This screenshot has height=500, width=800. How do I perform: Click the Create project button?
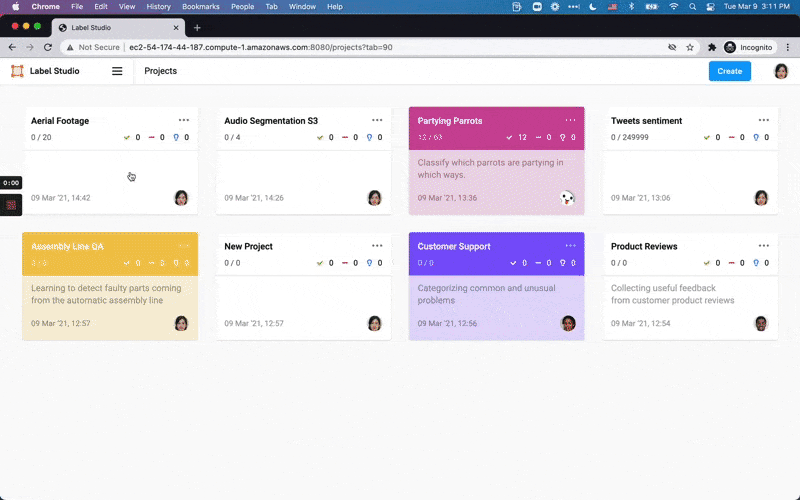pos(729,71)
